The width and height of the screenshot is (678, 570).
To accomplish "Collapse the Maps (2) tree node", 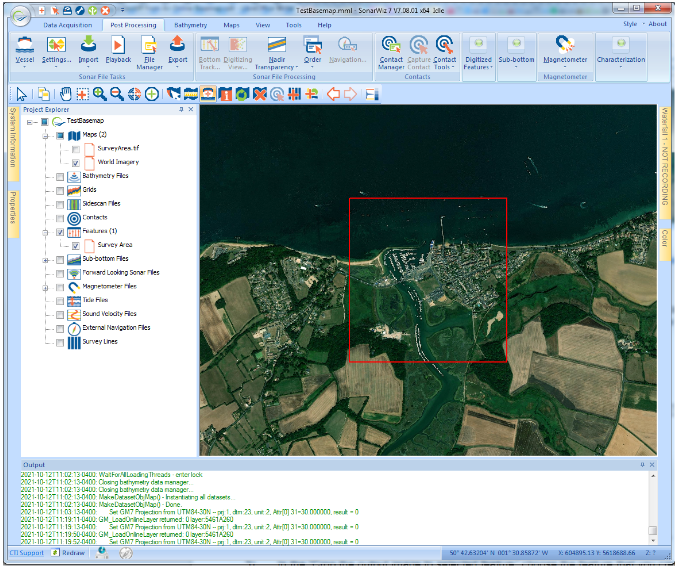I will [46, 134].
